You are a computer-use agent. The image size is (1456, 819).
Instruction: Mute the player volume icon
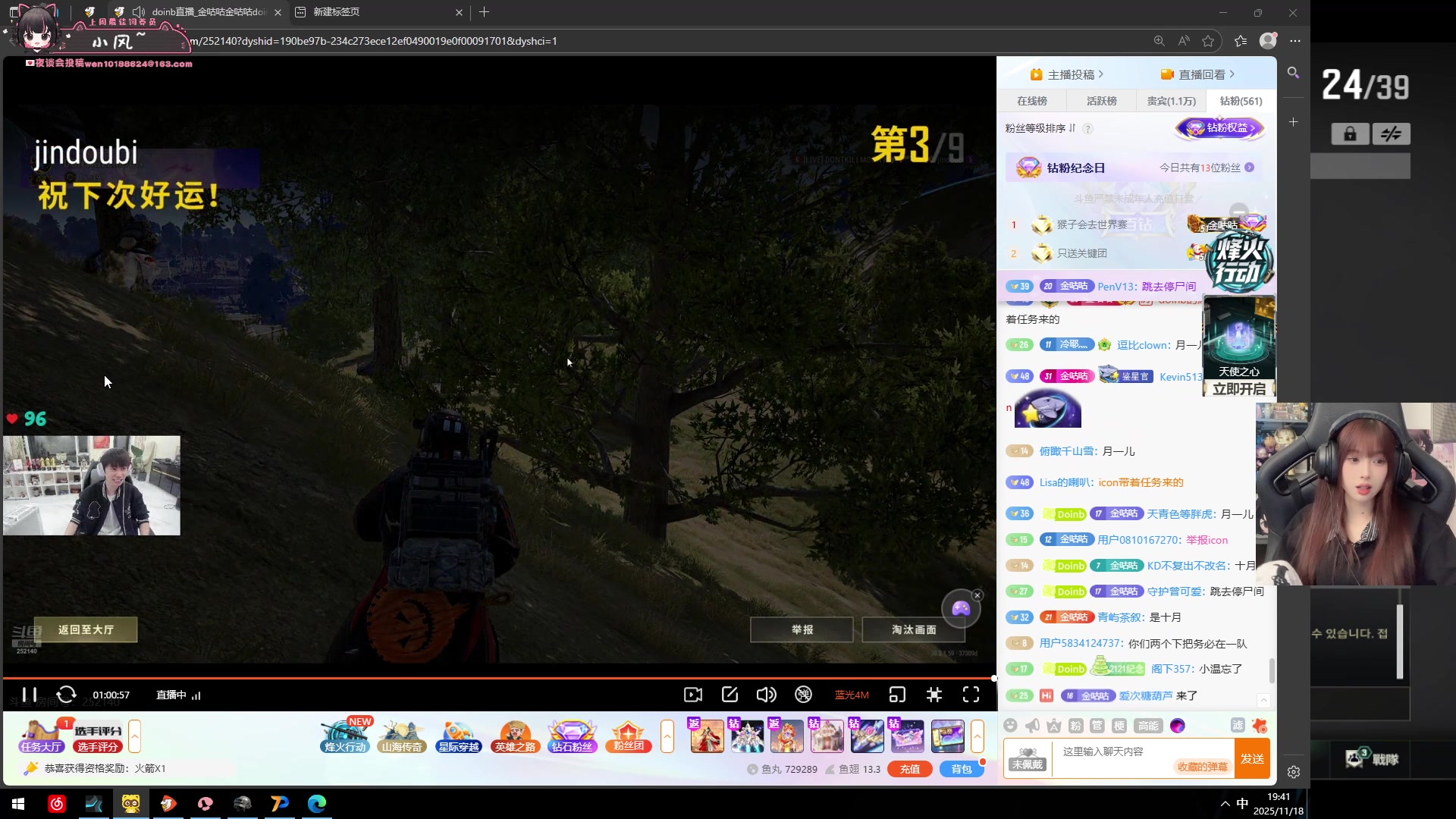[x=766, y=695]
